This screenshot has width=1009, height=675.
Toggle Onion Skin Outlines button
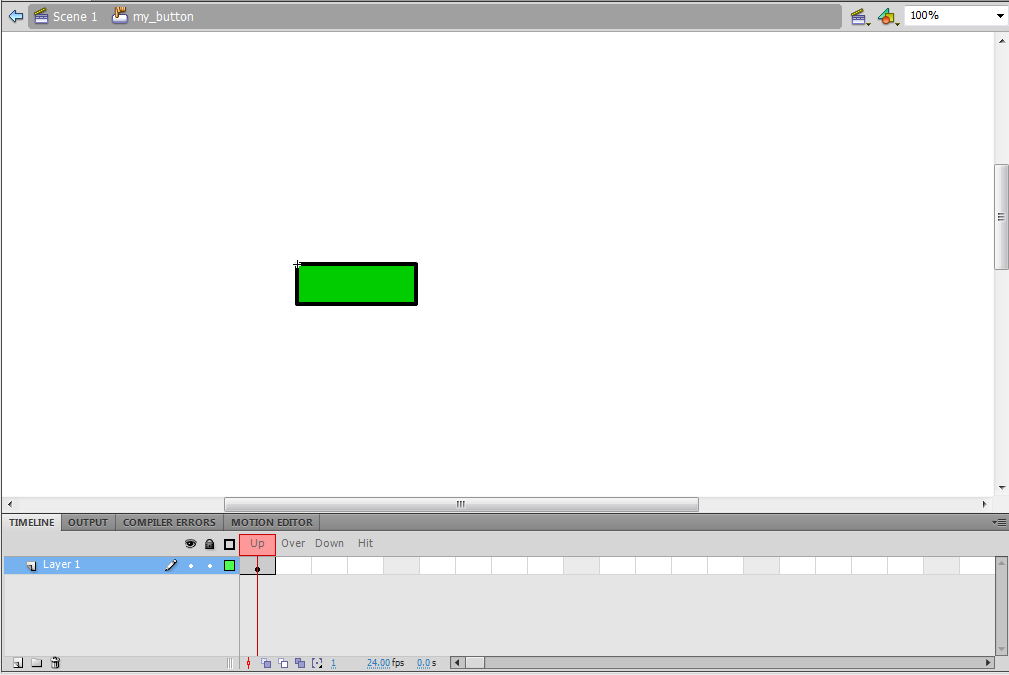(x=283, y=663)
